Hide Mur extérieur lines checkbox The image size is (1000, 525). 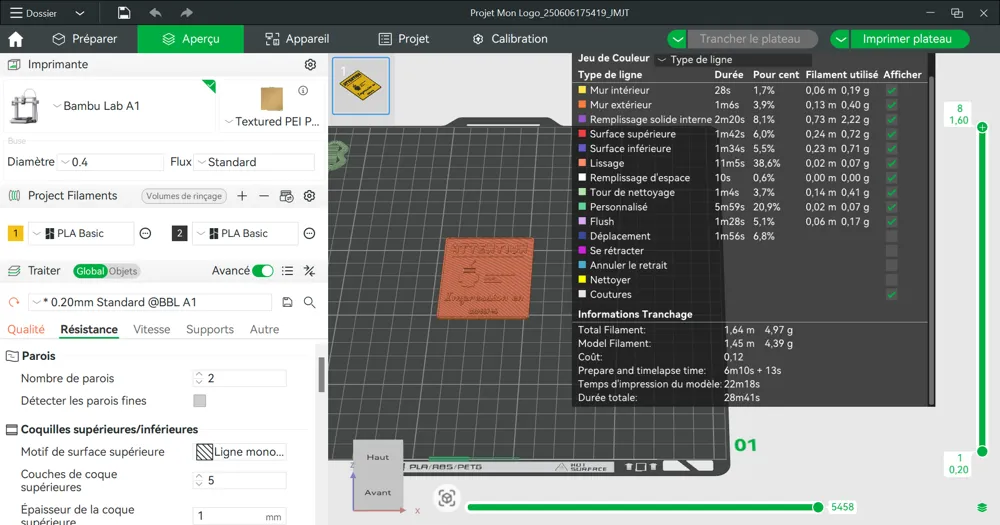coord(892,105)
